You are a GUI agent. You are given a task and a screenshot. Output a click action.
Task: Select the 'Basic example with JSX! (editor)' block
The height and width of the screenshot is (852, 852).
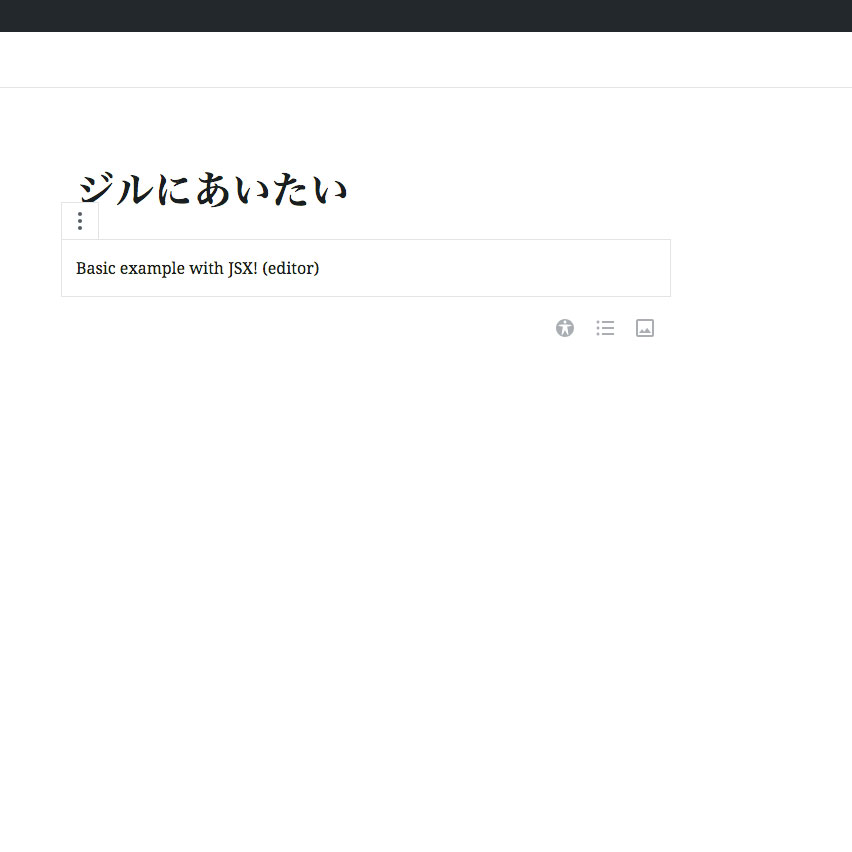[x=366, y=268]
